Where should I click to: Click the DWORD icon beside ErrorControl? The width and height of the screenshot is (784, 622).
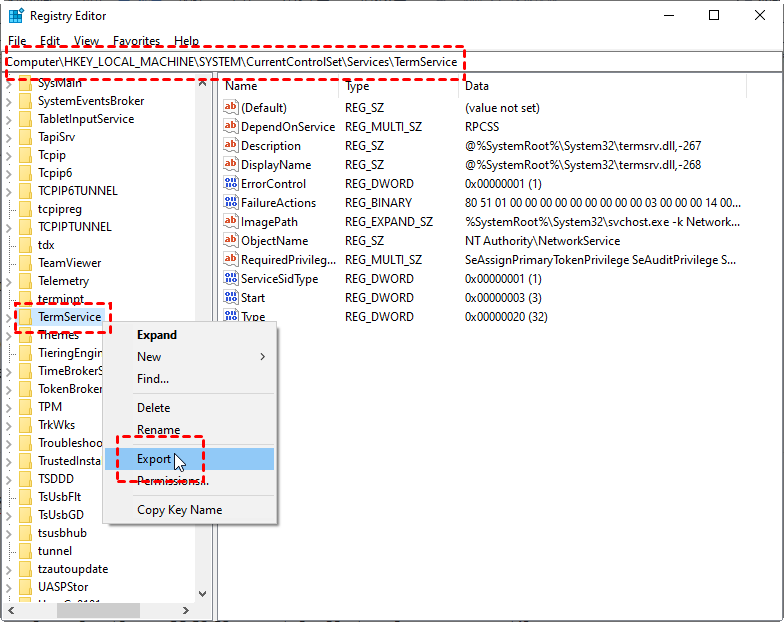pyautogui.click(x=230, y=184)
